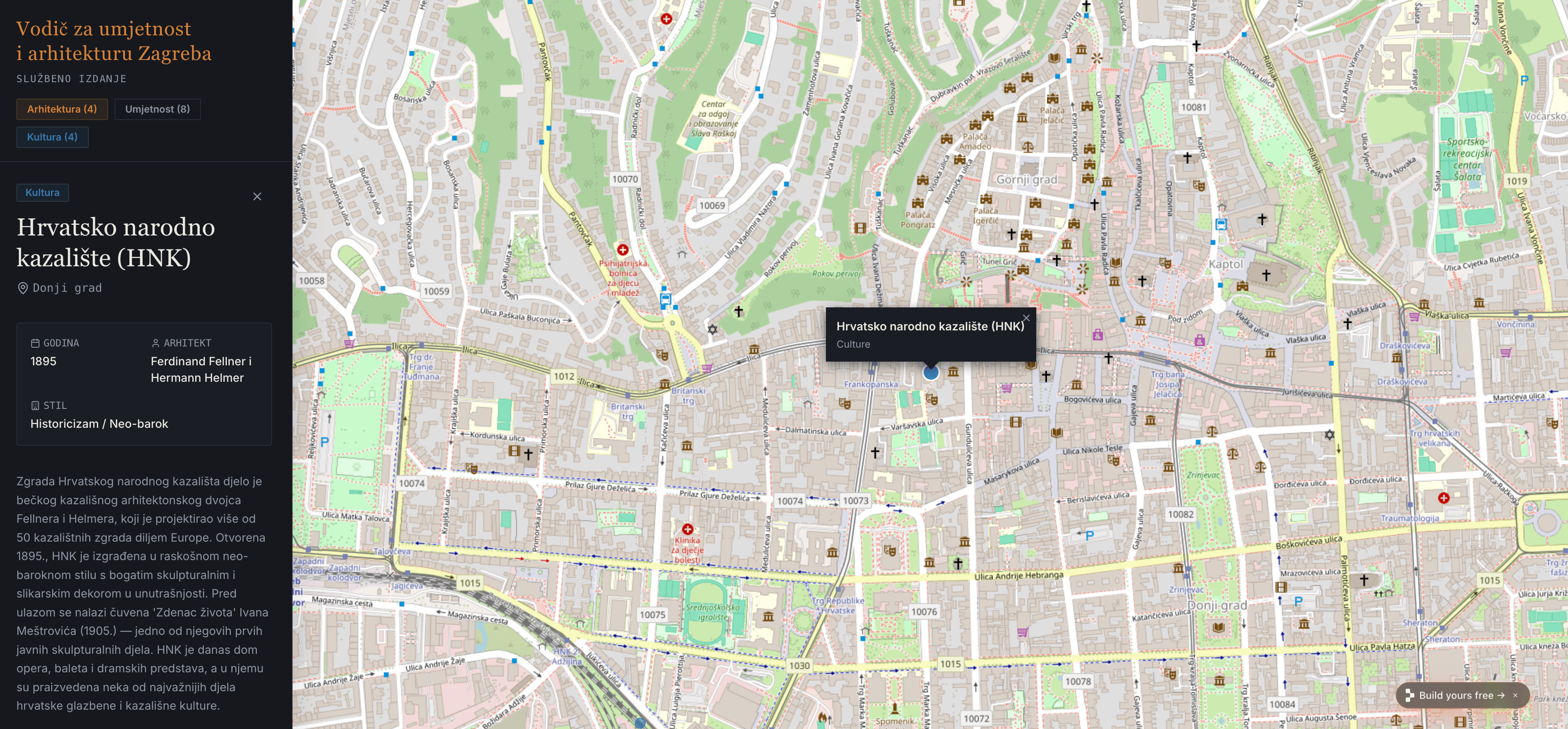This screenshot has width=1568, height=729.
Task: Click the blue HNK map marker
Action: click(x=931, y=372)
